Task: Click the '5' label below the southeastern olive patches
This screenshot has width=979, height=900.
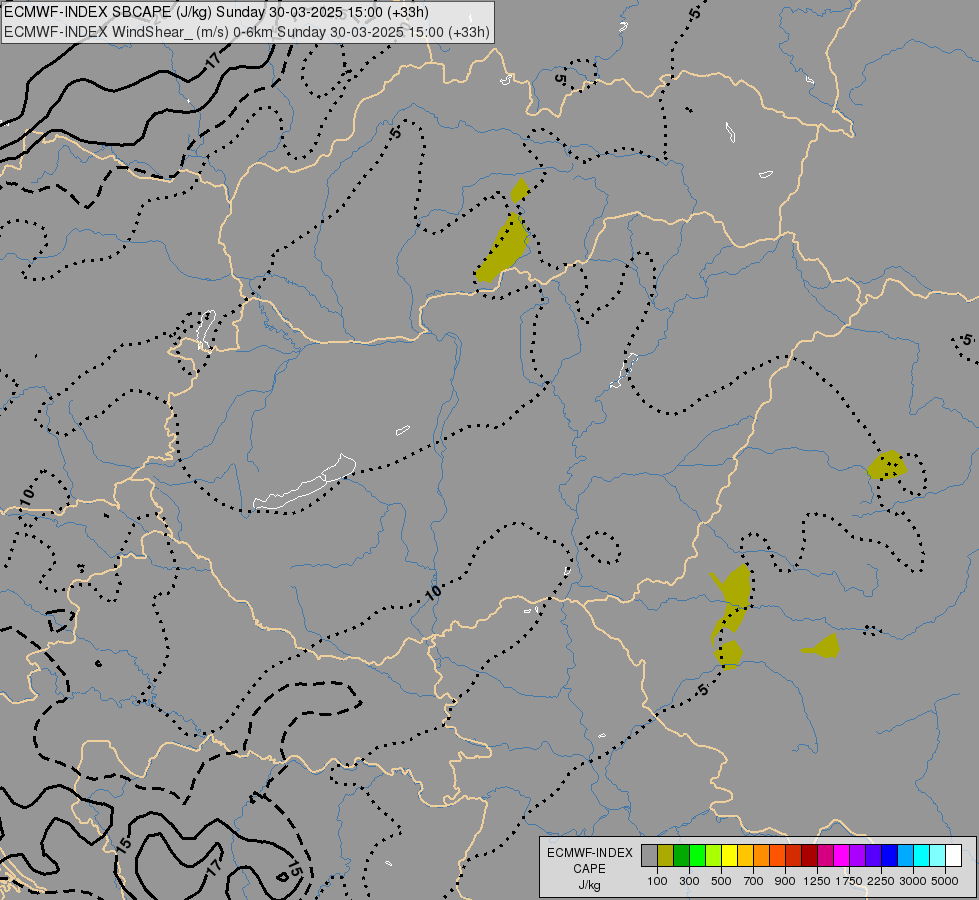Action: pos(704,690)
